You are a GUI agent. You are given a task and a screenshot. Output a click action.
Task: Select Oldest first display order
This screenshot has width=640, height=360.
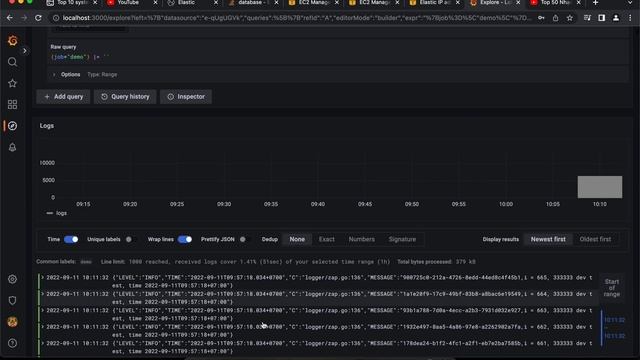[596, 240]
